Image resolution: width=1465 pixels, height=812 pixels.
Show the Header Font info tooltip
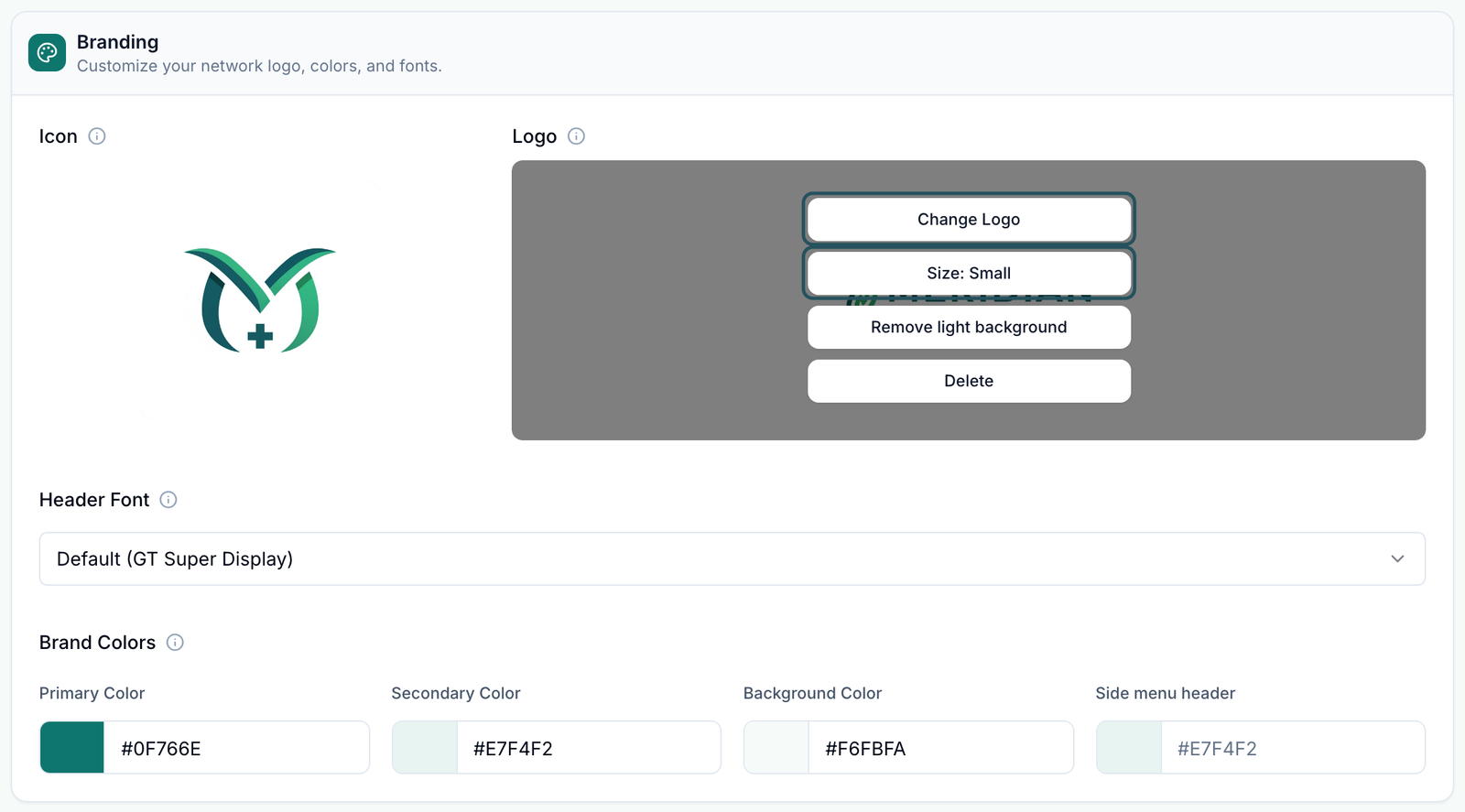pos(168,500)
